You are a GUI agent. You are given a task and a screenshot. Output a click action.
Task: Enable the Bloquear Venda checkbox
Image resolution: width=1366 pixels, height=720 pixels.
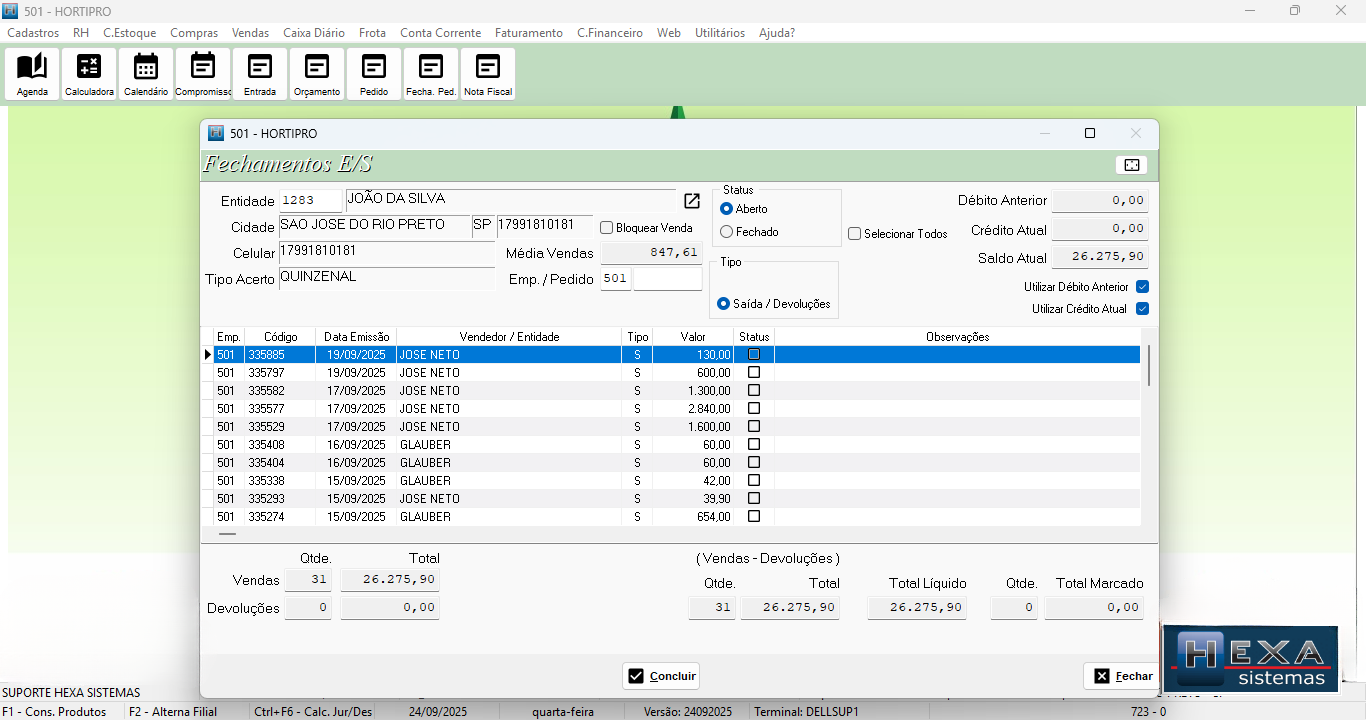(607, 228)
